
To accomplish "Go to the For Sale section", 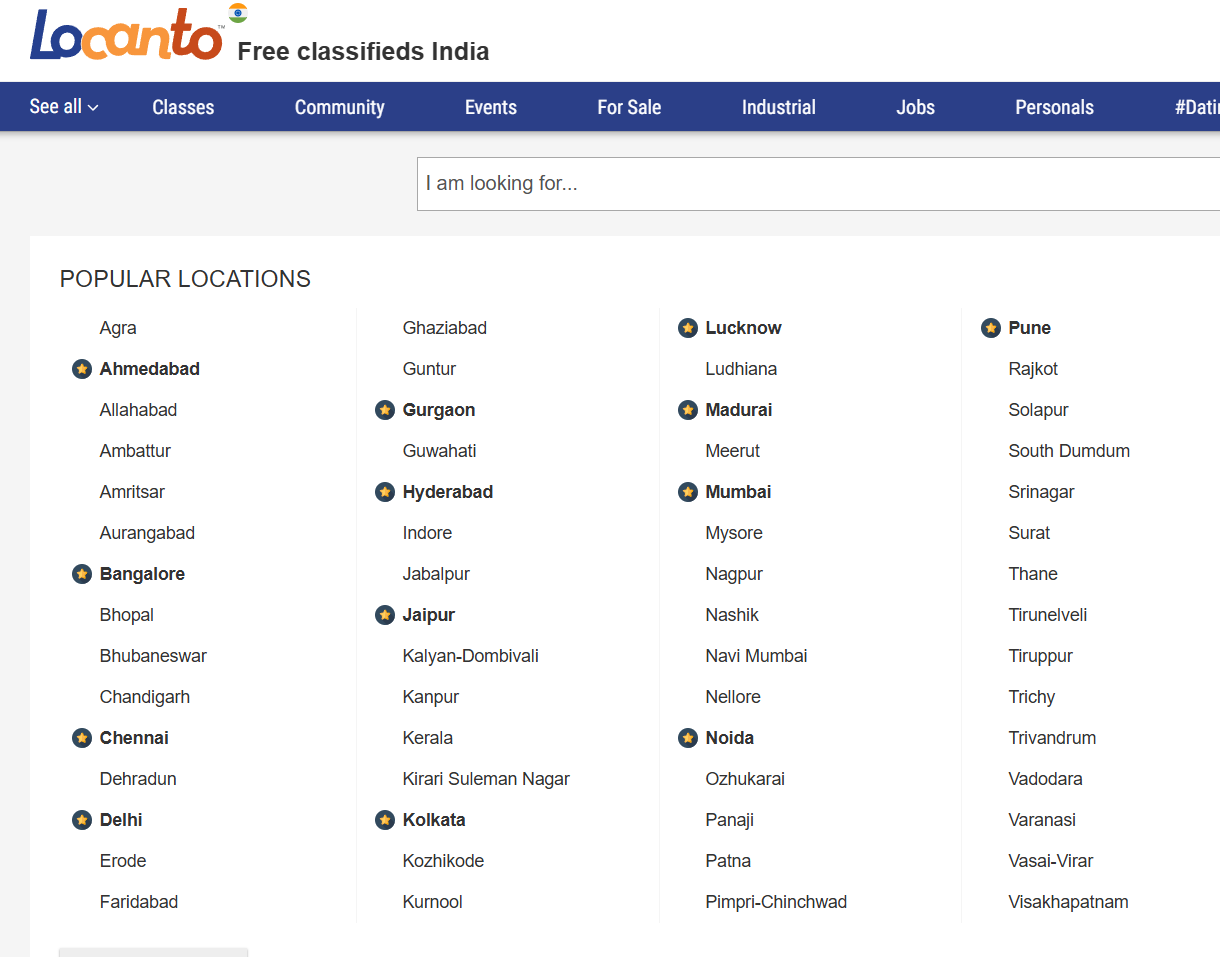I will [629, 107].
